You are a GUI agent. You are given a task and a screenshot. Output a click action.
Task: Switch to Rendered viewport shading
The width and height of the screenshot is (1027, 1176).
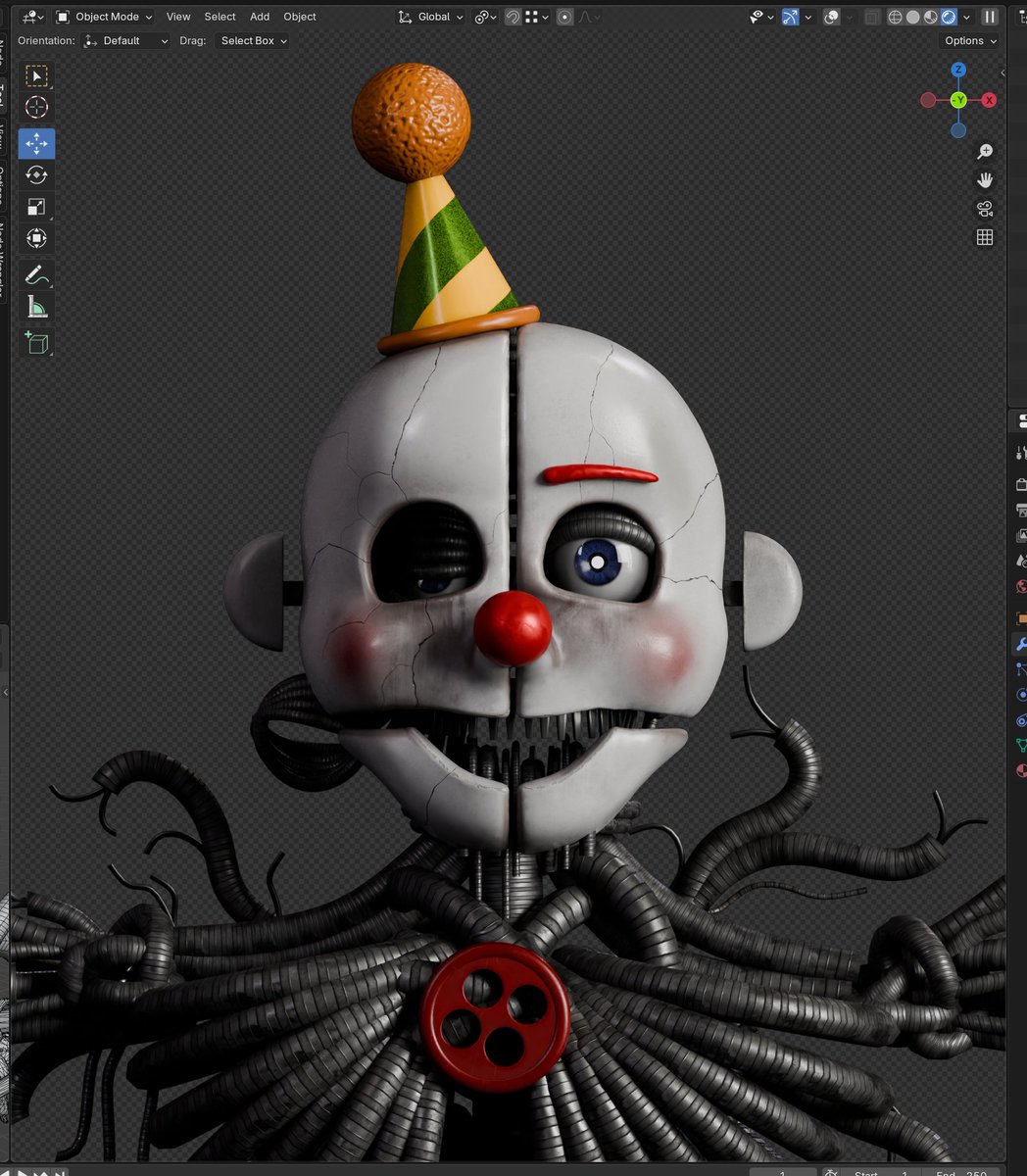pyautogui.click(x=949, y=17)
